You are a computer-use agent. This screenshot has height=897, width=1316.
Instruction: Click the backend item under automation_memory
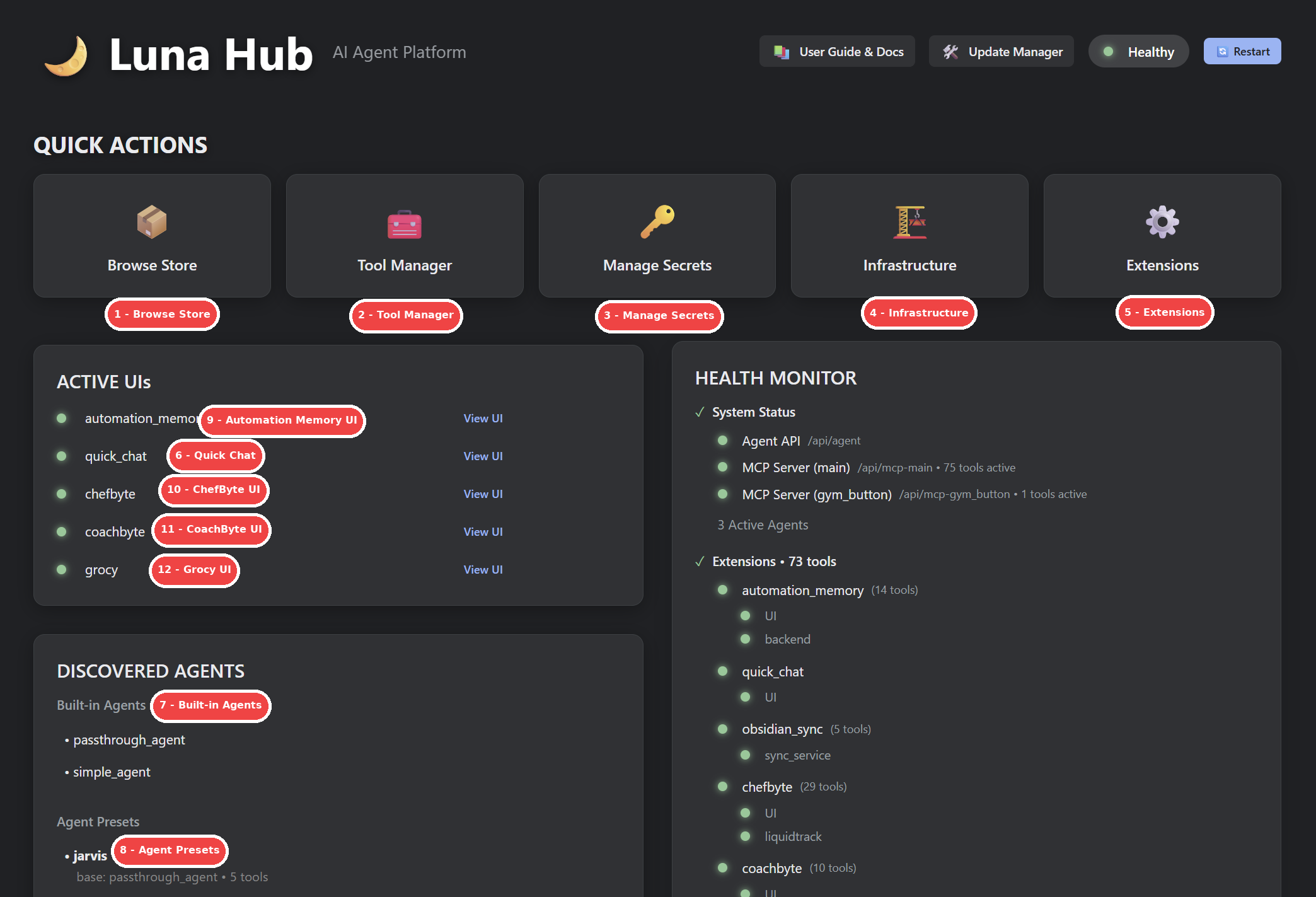pyautogui.click(x=787, y=639)
